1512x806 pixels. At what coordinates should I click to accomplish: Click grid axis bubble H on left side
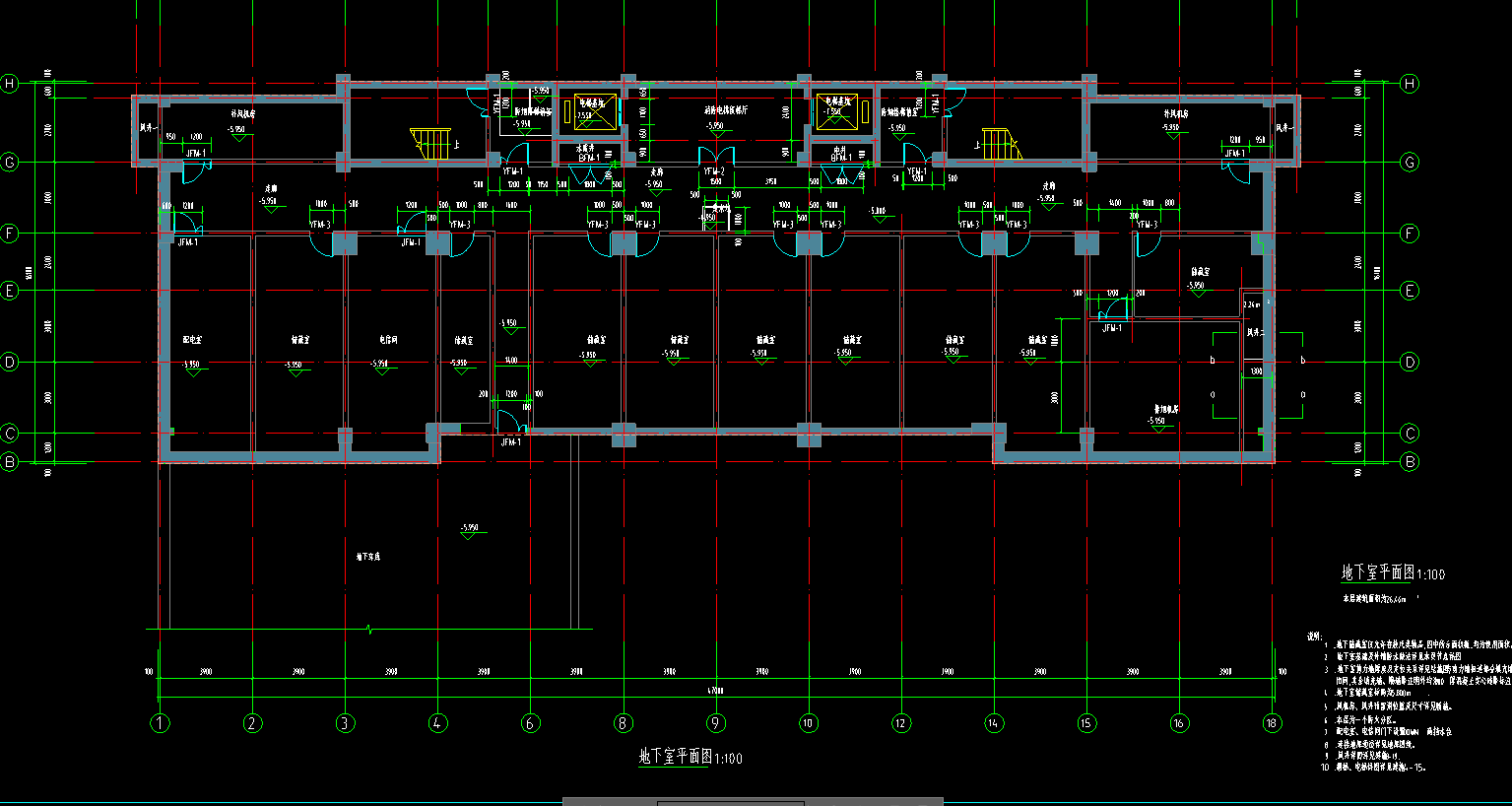pyautogui.click(x=10, y=84)
